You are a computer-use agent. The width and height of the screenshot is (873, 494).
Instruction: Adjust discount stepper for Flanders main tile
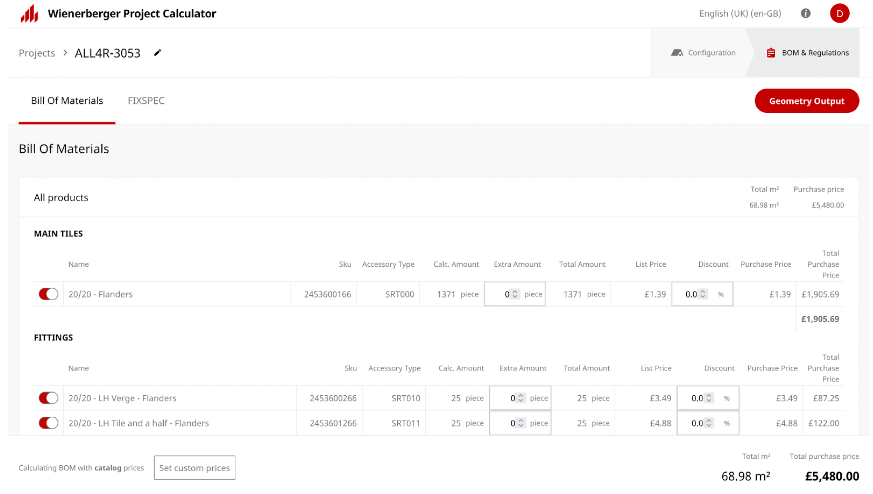703,294
